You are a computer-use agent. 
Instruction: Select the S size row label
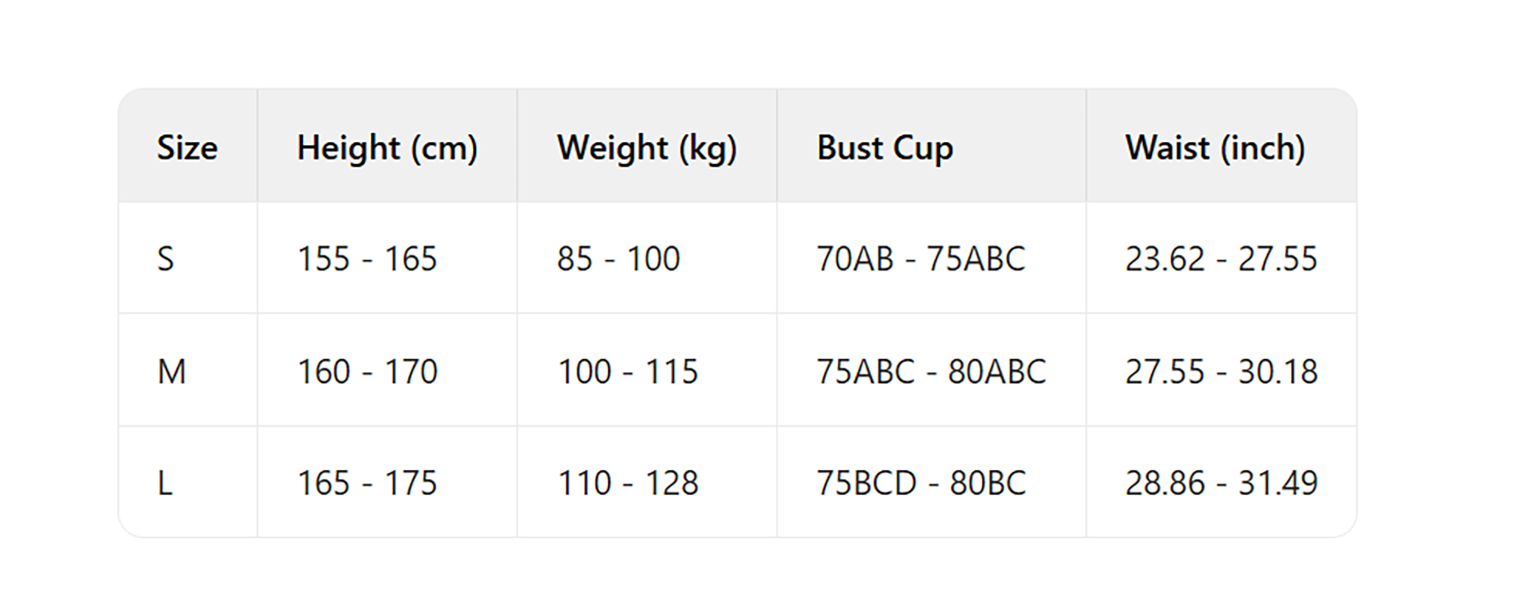click(188, 258)
